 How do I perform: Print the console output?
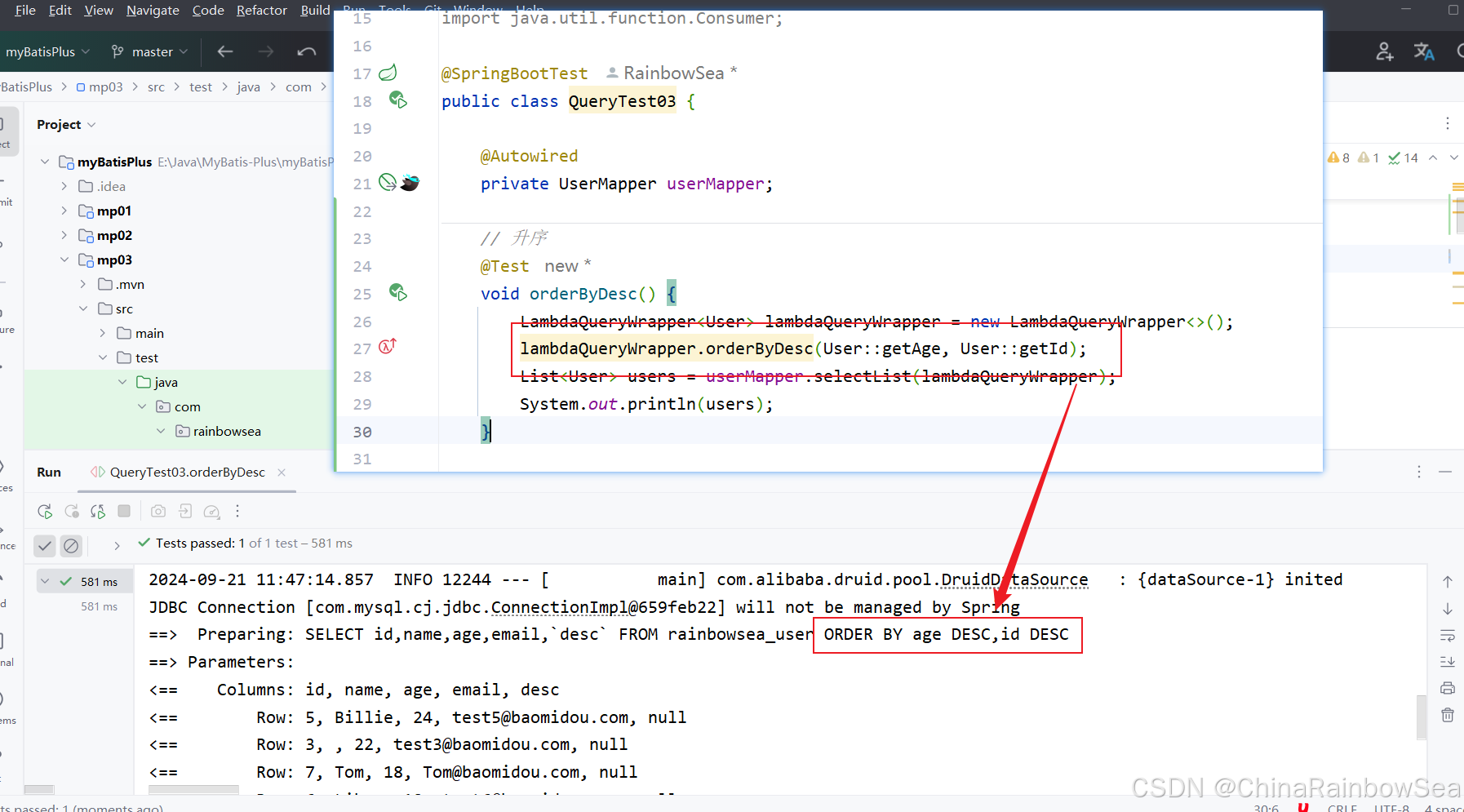pyautogui.click(x=1448, y=688)
